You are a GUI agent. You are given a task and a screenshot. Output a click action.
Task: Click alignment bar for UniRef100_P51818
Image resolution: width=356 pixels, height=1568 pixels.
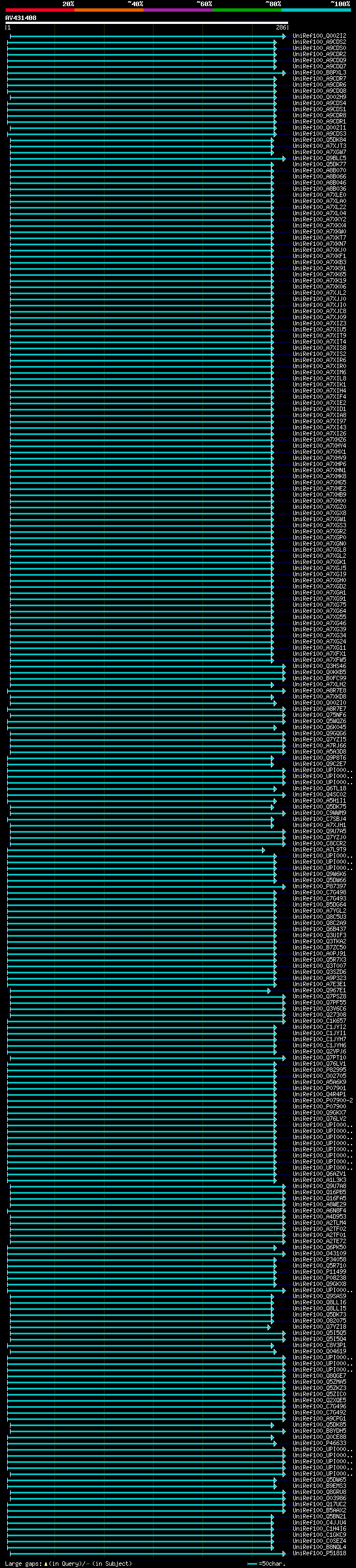point(147,1554)
